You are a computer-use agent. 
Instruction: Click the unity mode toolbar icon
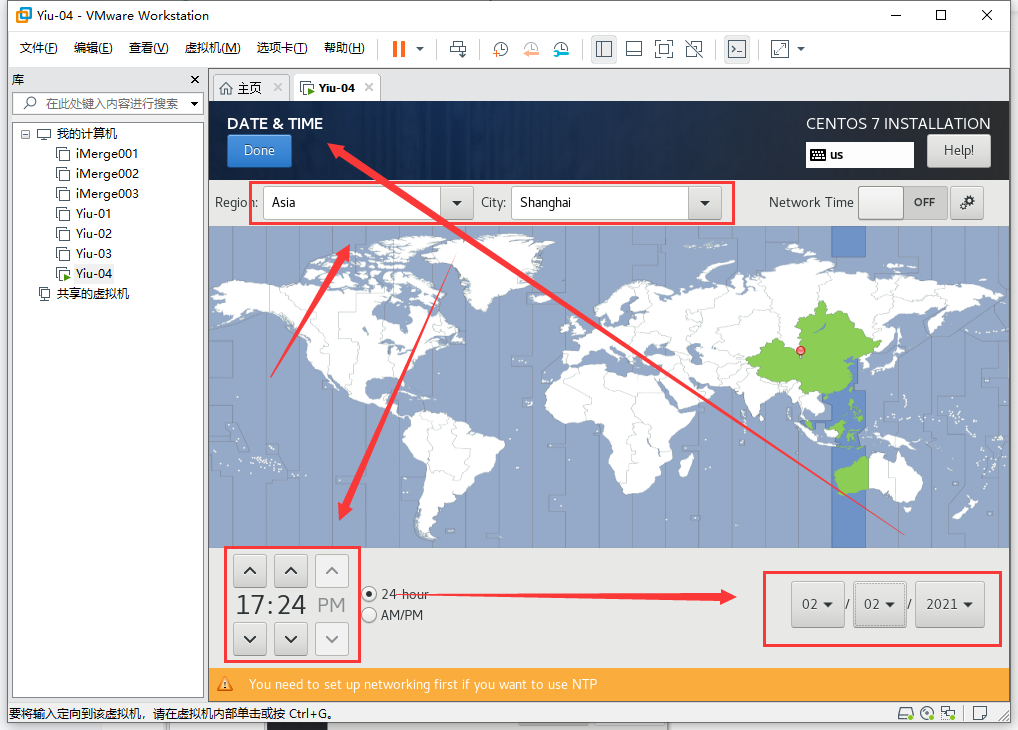(x=694, y=49)
